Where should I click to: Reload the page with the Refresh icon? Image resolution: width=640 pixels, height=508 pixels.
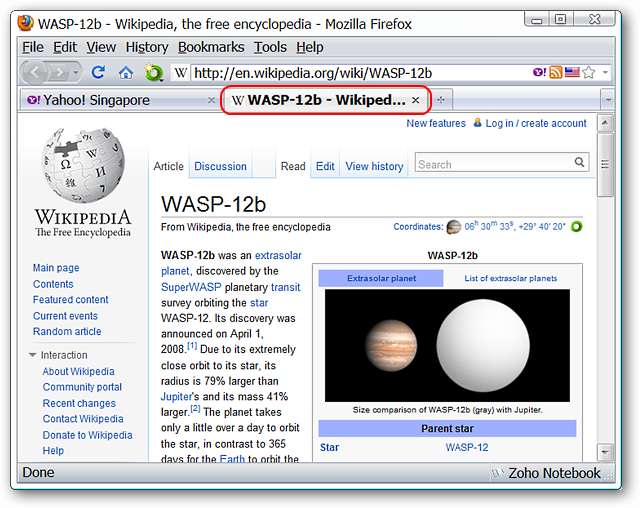coord(98,73)
